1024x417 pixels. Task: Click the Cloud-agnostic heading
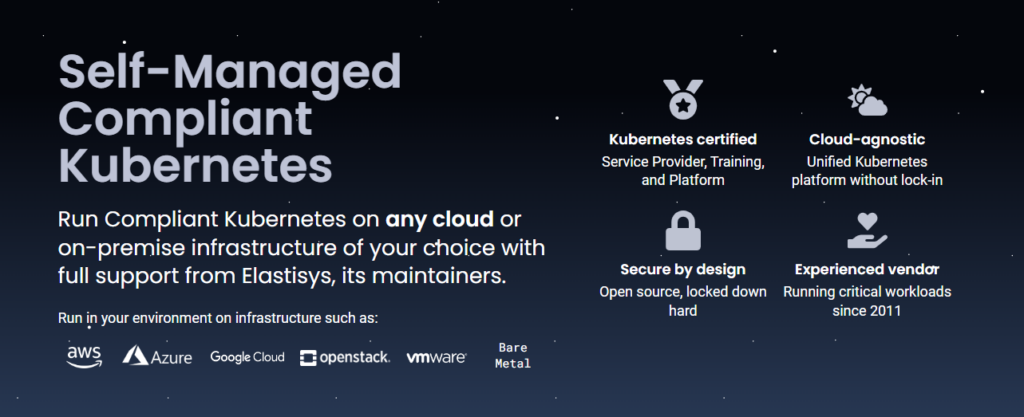[x=867, y=139]
